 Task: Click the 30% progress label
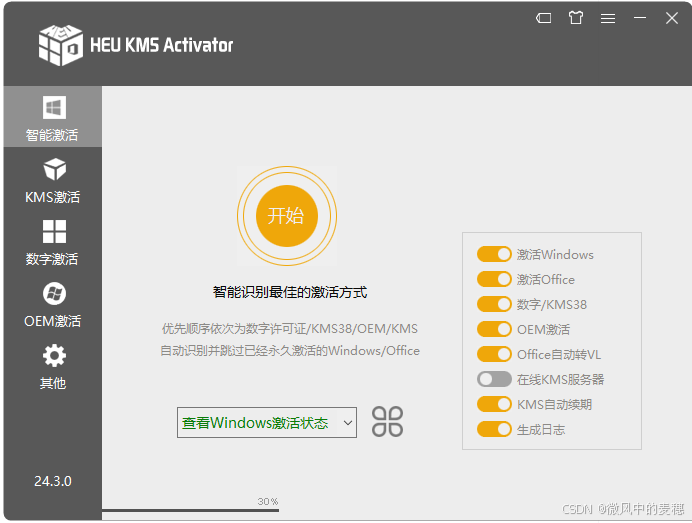(x=268, y=502)
